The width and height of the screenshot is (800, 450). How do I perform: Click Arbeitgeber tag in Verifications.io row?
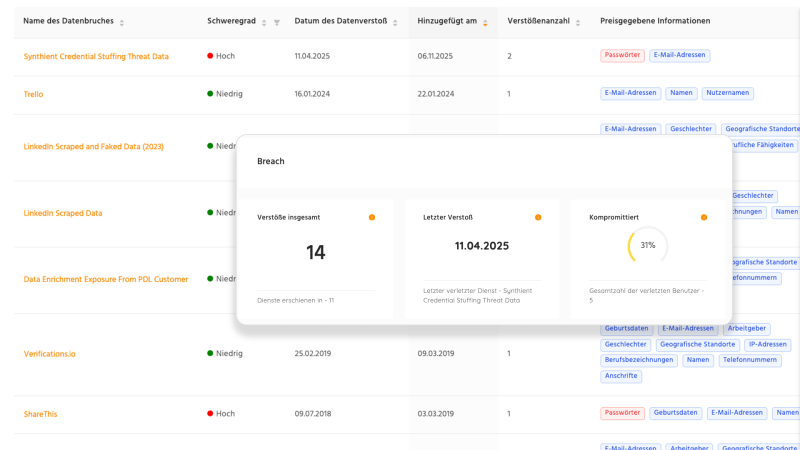click(746, 329)
